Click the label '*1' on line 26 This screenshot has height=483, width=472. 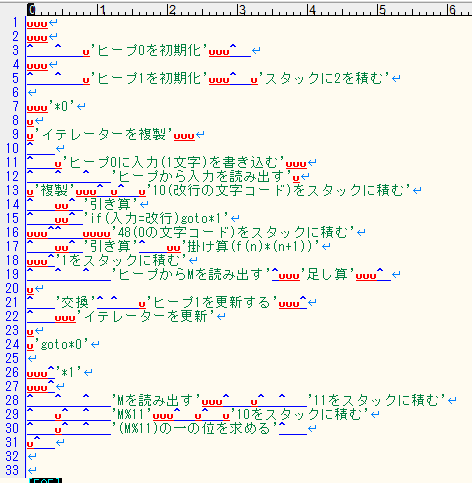(69, 373)
